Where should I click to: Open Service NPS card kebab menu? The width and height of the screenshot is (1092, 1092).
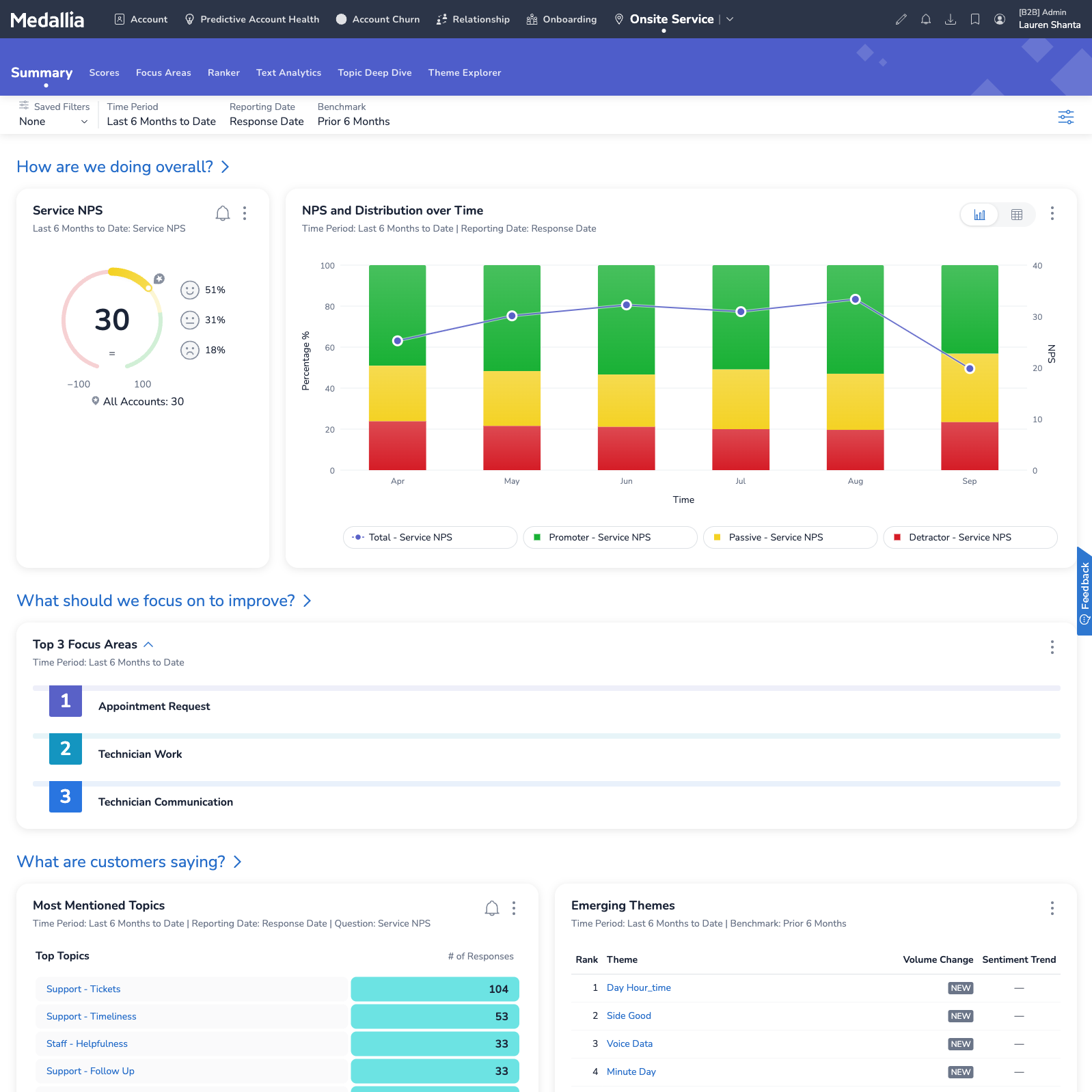[x=245, y=213]
